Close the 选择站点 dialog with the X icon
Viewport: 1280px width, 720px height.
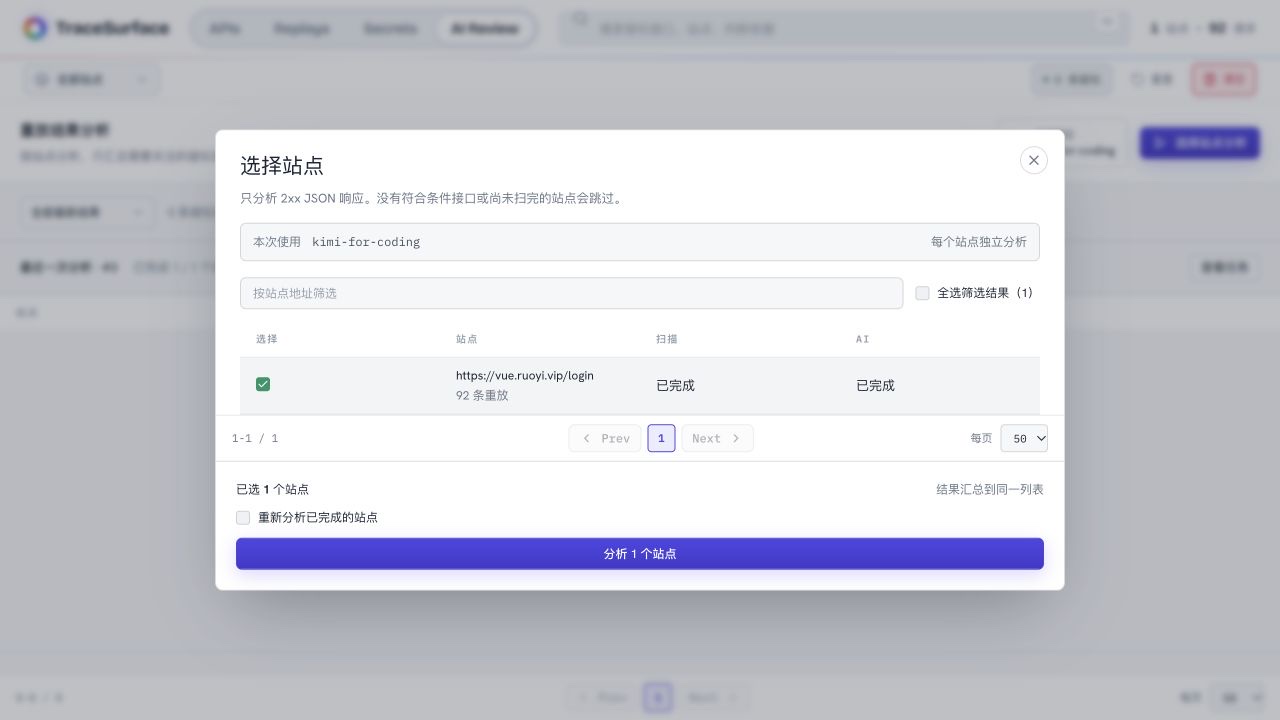(1033, 160)
